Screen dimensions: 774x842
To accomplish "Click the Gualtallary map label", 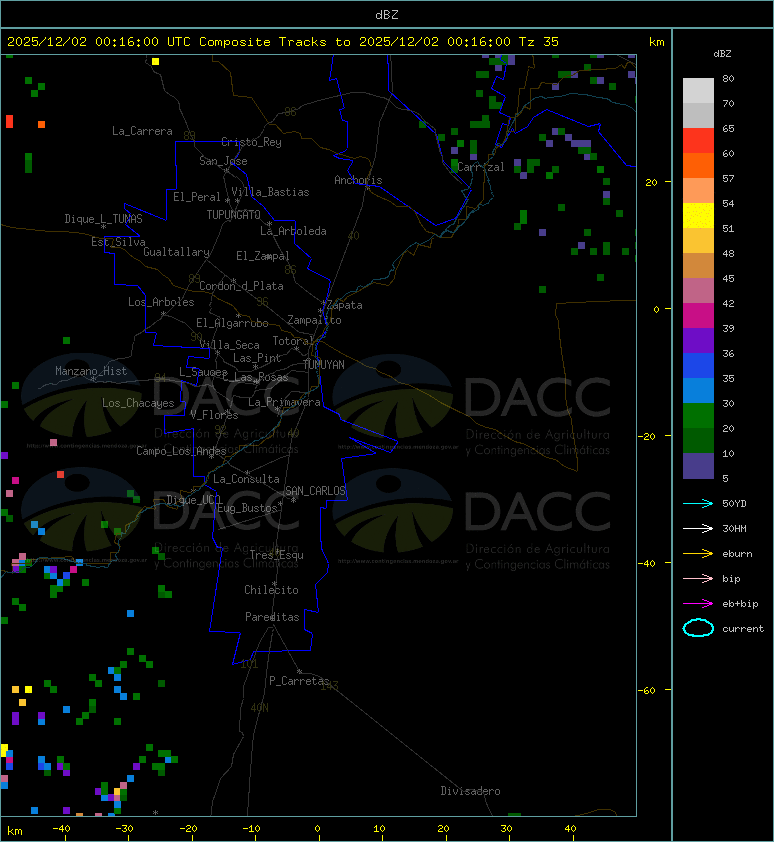I will (176, 252).
